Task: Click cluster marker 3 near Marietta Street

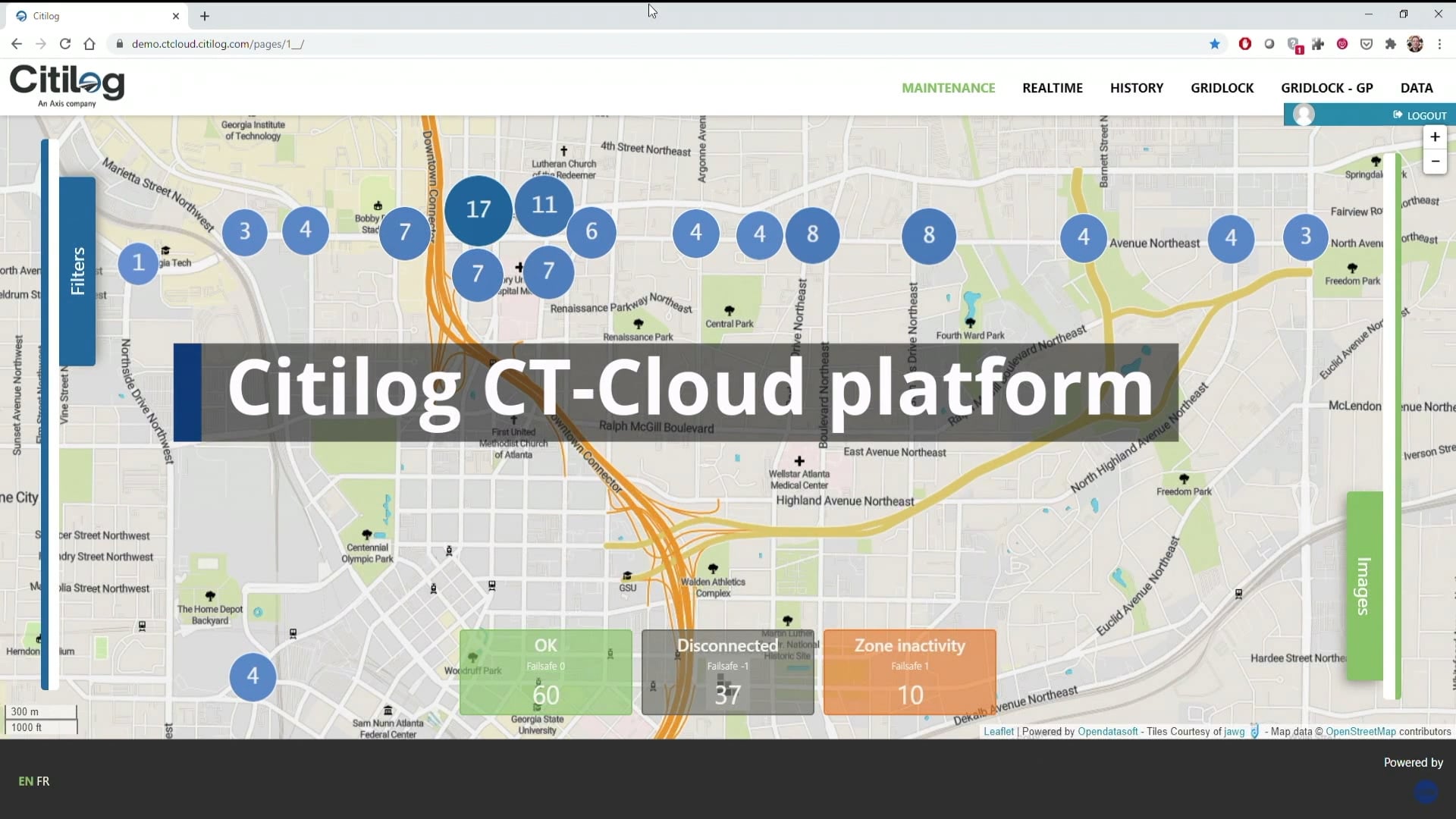Action: point(245,231)
